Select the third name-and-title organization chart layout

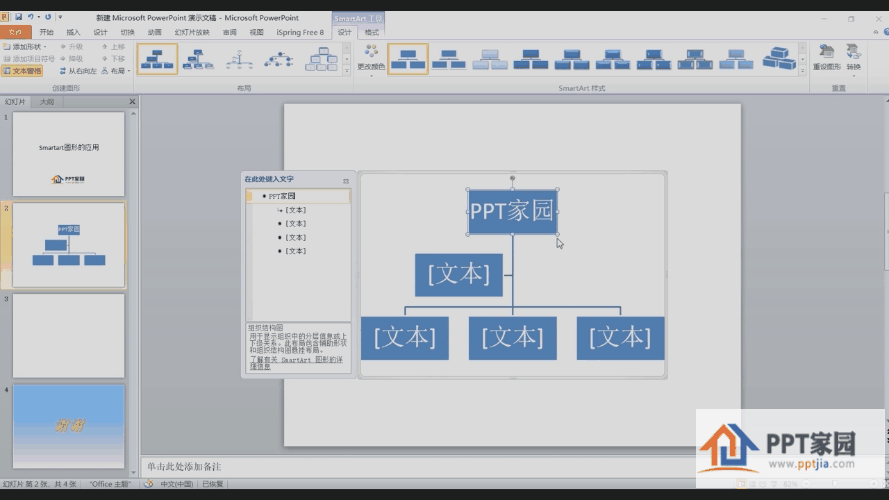[x=239, y=59]
